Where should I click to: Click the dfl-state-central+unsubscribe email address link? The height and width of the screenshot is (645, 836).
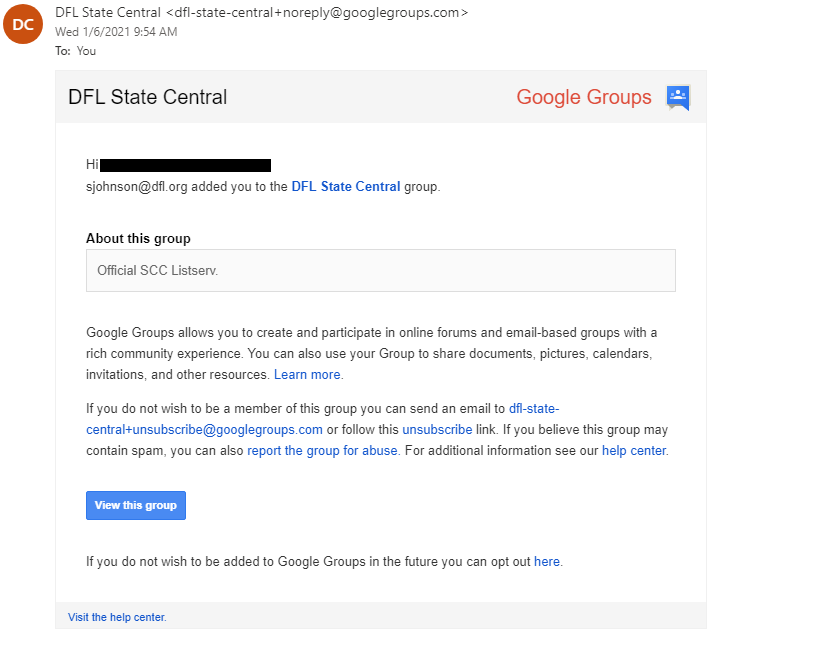[204, 430]
